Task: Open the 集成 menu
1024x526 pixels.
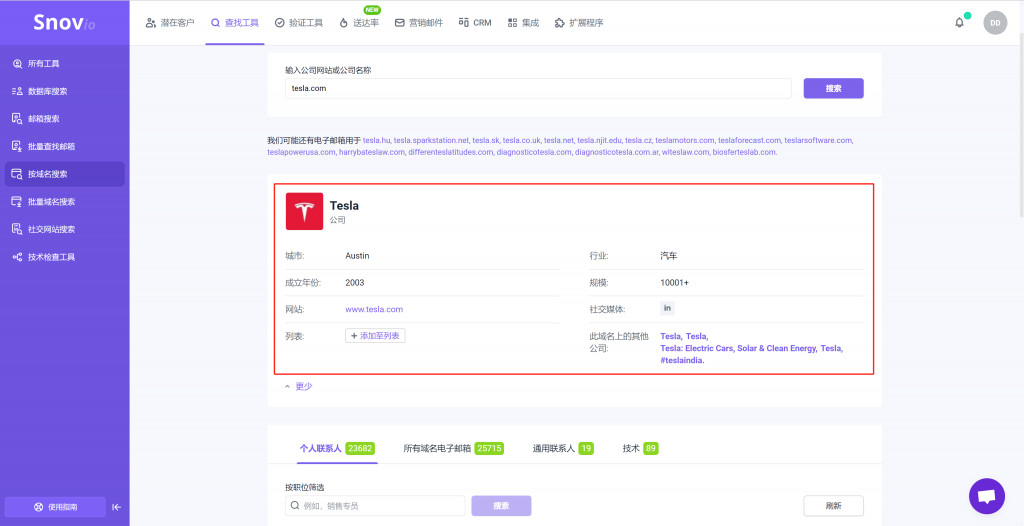Action: coord(523,23)
